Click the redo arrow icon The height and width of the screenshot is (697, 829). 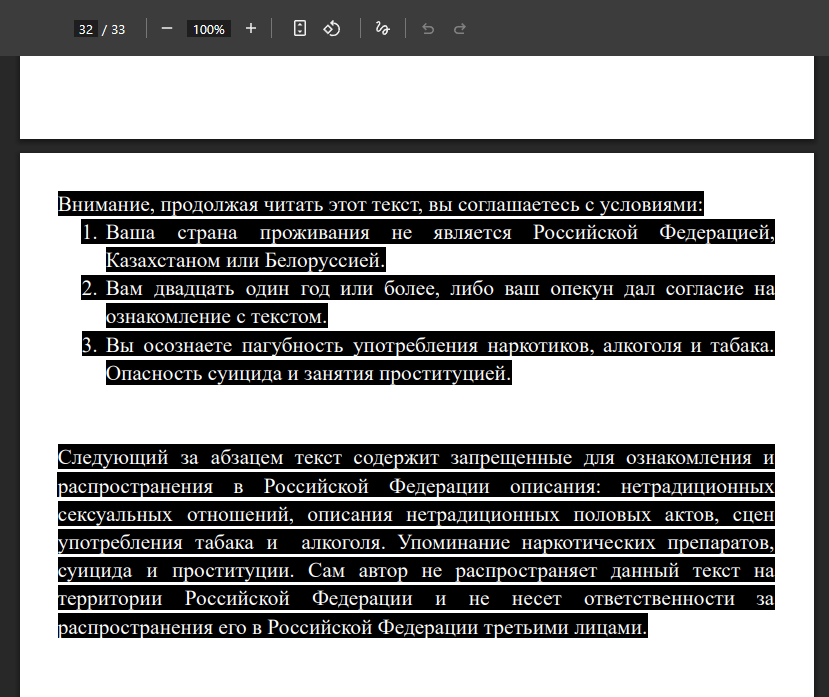460,29
